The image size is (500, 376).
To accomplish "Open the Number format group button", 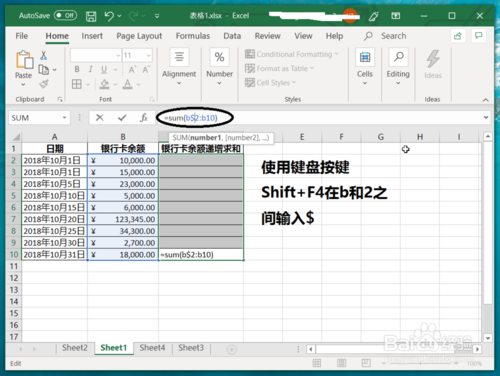I will tap(219, 67).
